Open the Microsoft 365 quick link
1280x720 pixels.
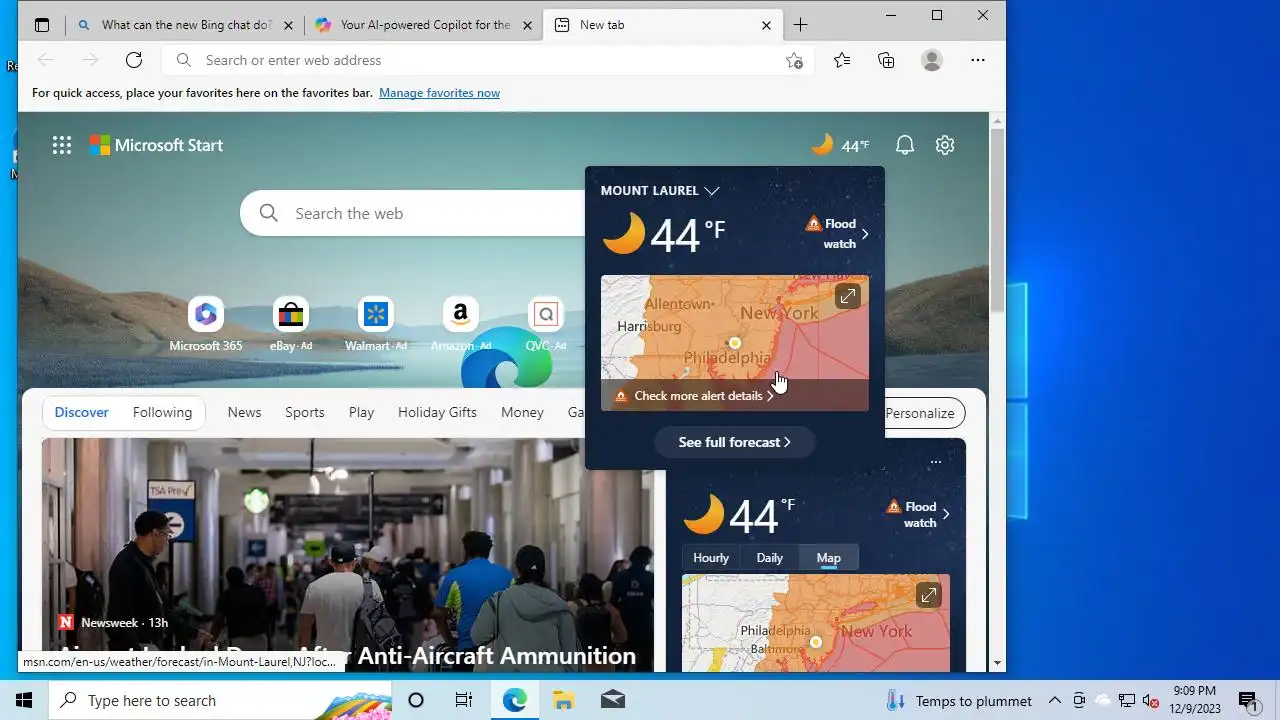click(206, 325)
